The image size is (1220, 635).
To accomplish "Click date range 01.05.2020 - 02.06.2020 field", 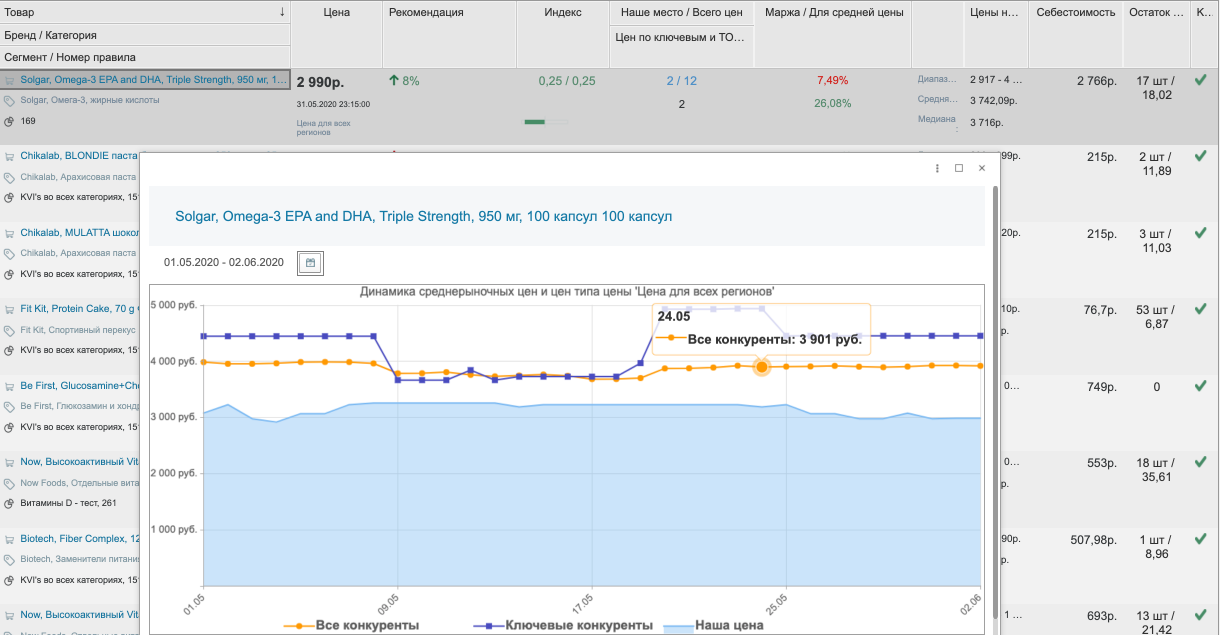I will point(224,263).
